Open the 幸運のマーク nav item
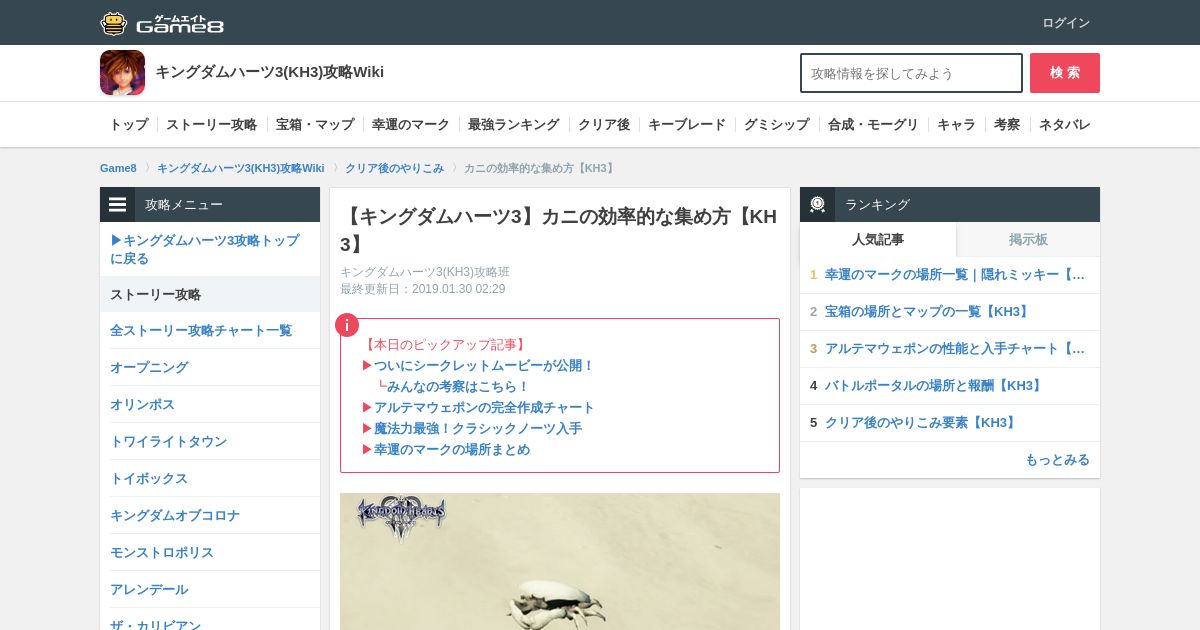1200x630 pixels. tap(411, 125)
